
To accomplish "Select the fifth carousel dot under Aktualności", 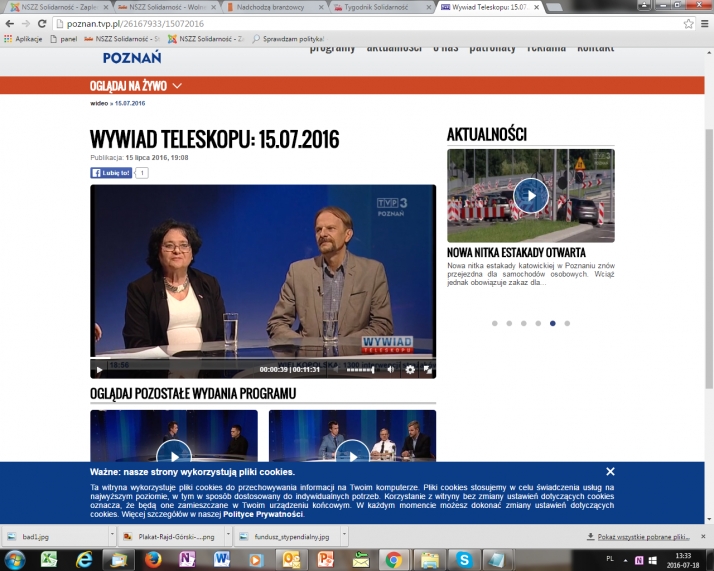I will [x=552, y=324].
